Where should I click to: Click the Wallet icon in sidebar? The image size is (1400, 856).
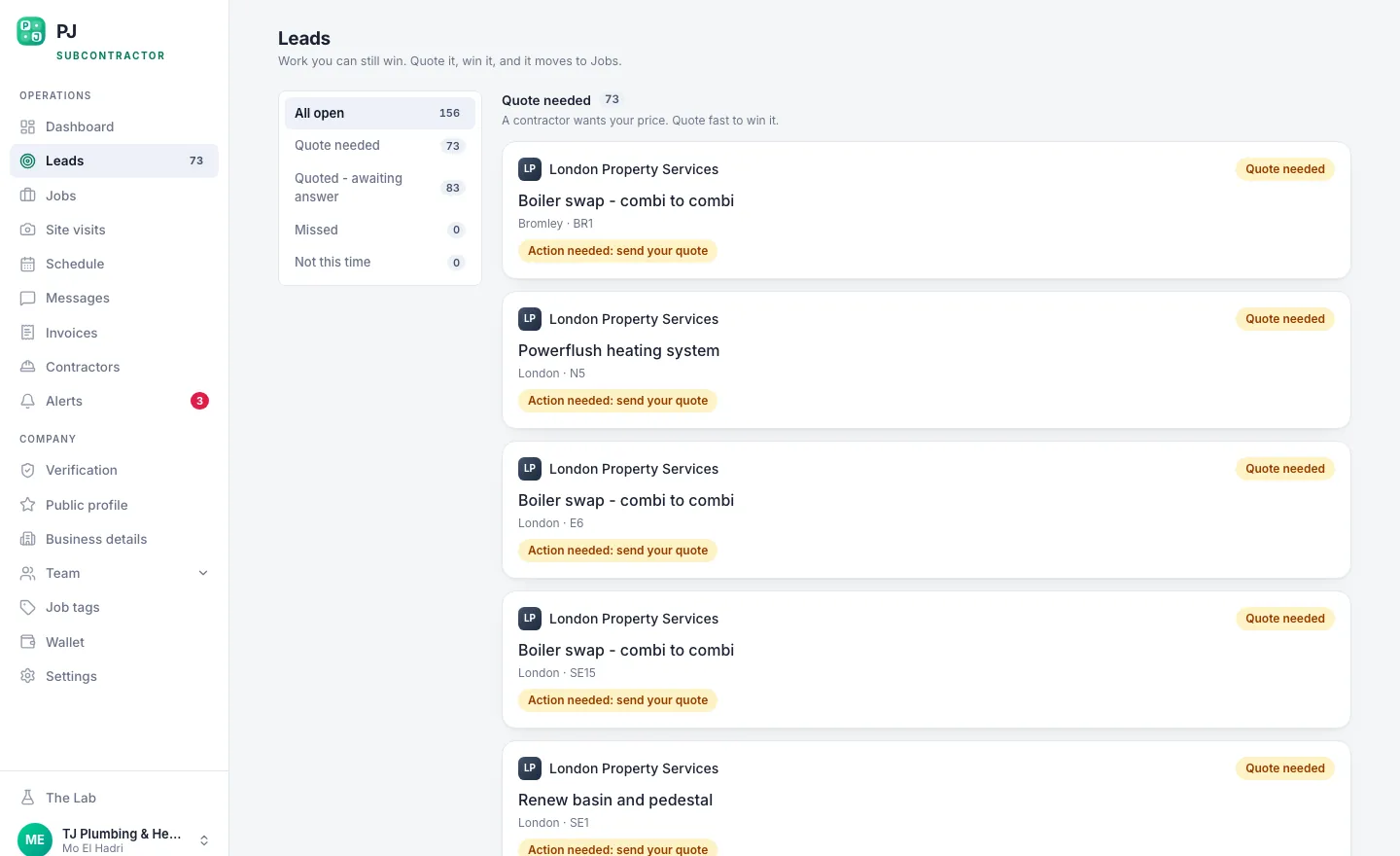[27, 642]
